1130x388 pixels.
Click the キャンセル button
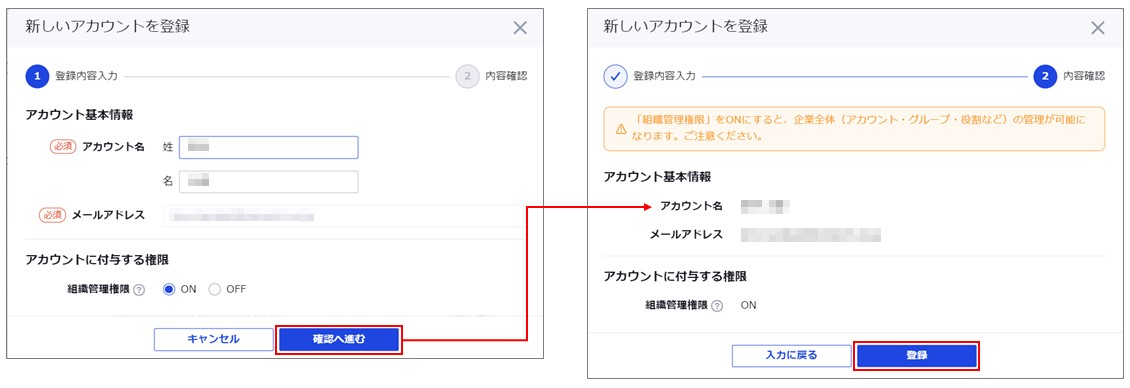[x=213, y=339]
